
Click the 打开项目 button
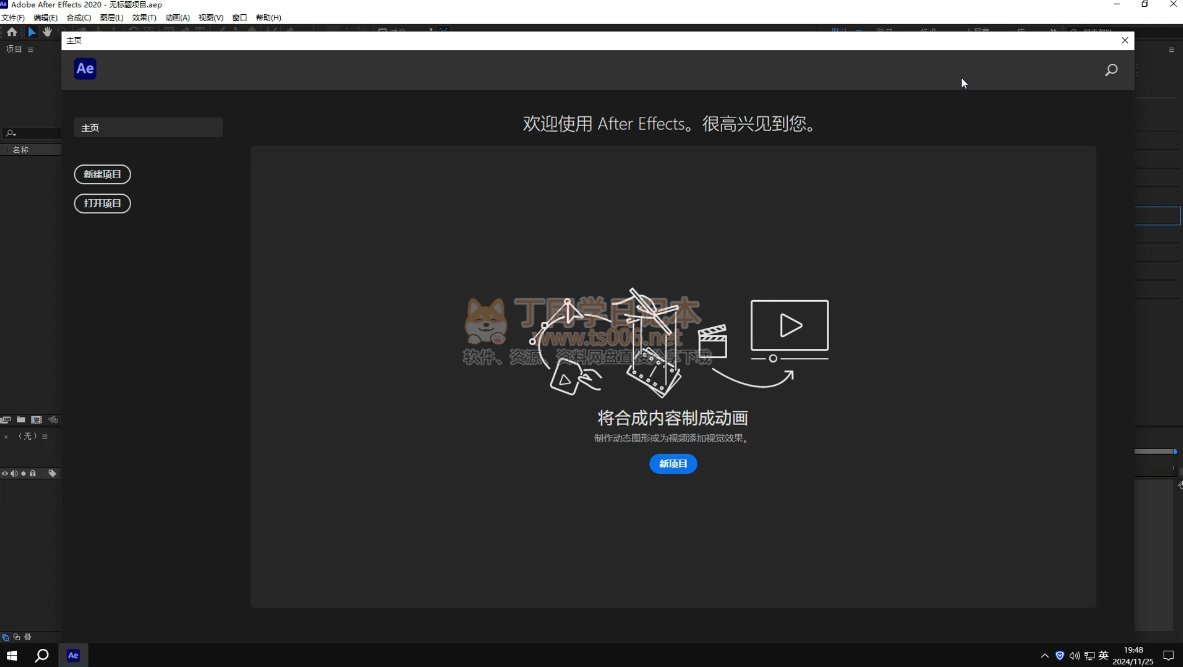(x=102, y=203)
